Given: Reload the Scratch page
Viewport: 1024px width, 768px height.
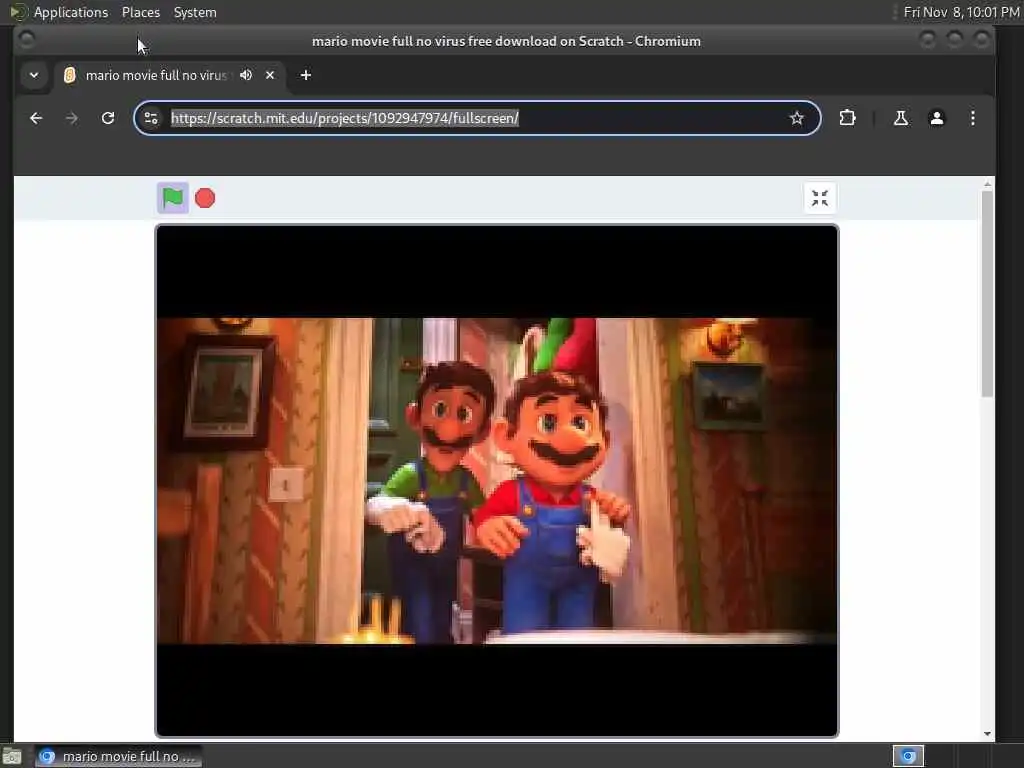Looking at the screenshot, I should click(x=108, y=118).
